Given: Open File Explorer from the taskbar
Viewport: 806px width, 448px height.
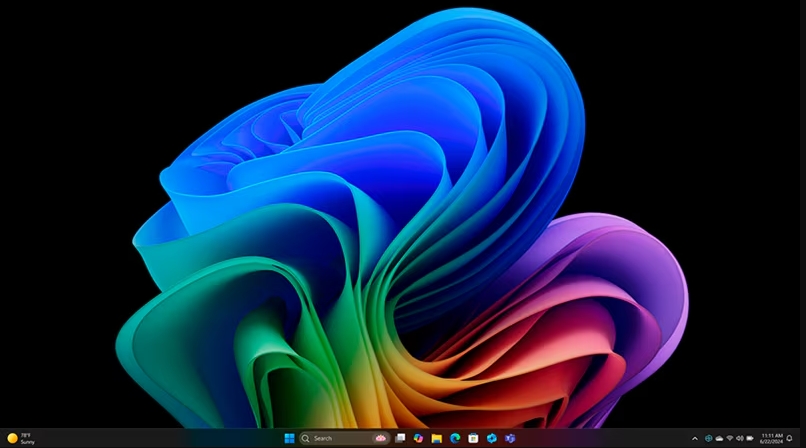Looking at the screenshot, I should 437,438.
